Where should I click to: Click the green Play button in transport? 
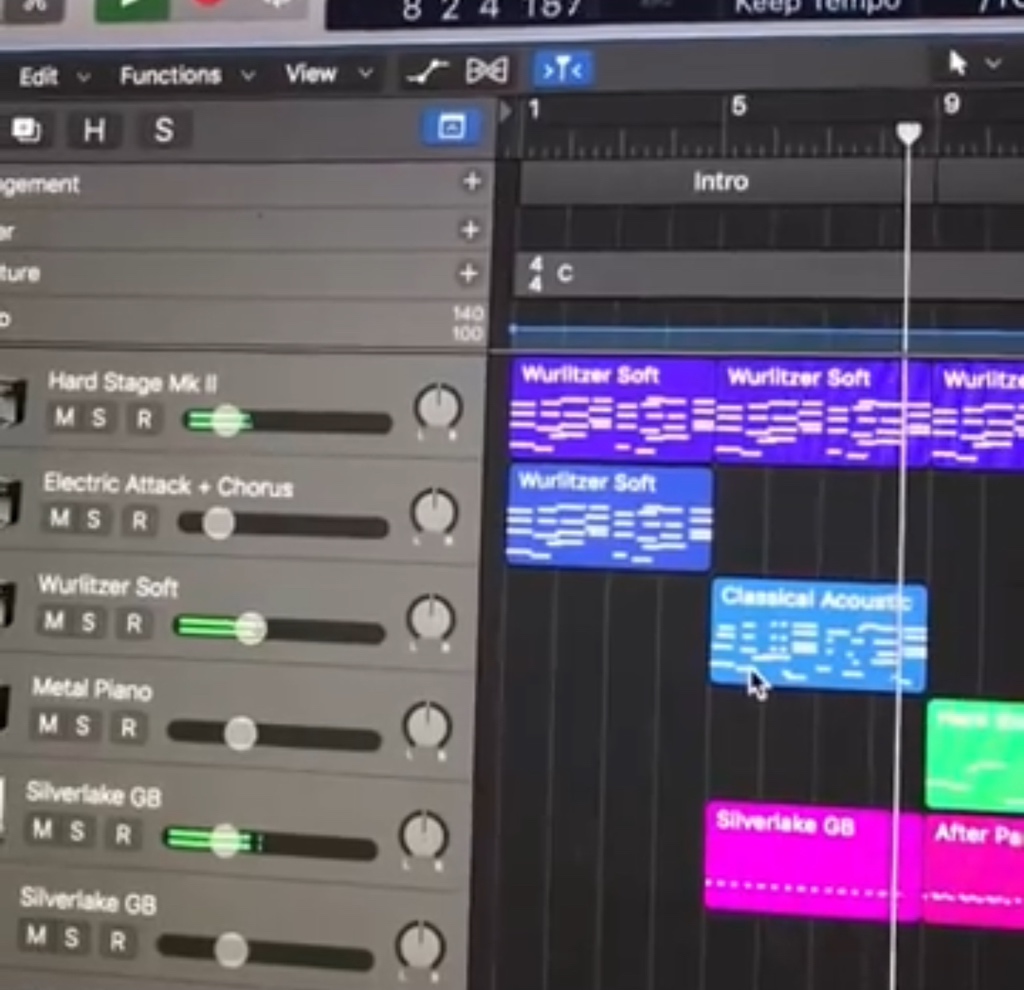point(130,8)
